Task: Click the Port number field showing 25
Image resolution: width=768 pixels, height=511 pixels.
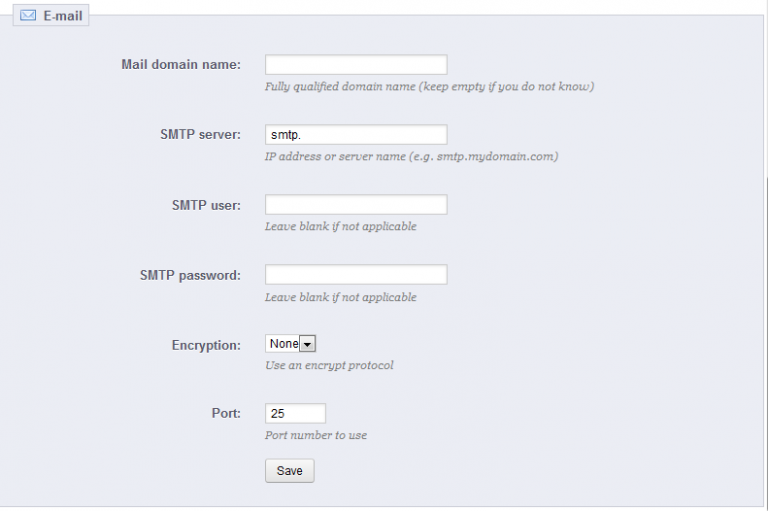Action: [295, 413]
